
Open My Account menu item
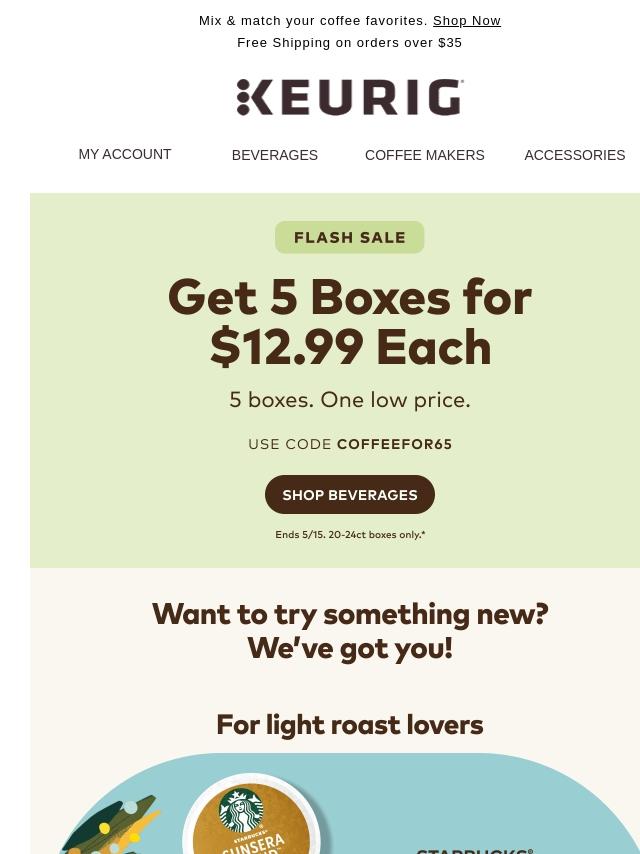click(125, 154)
